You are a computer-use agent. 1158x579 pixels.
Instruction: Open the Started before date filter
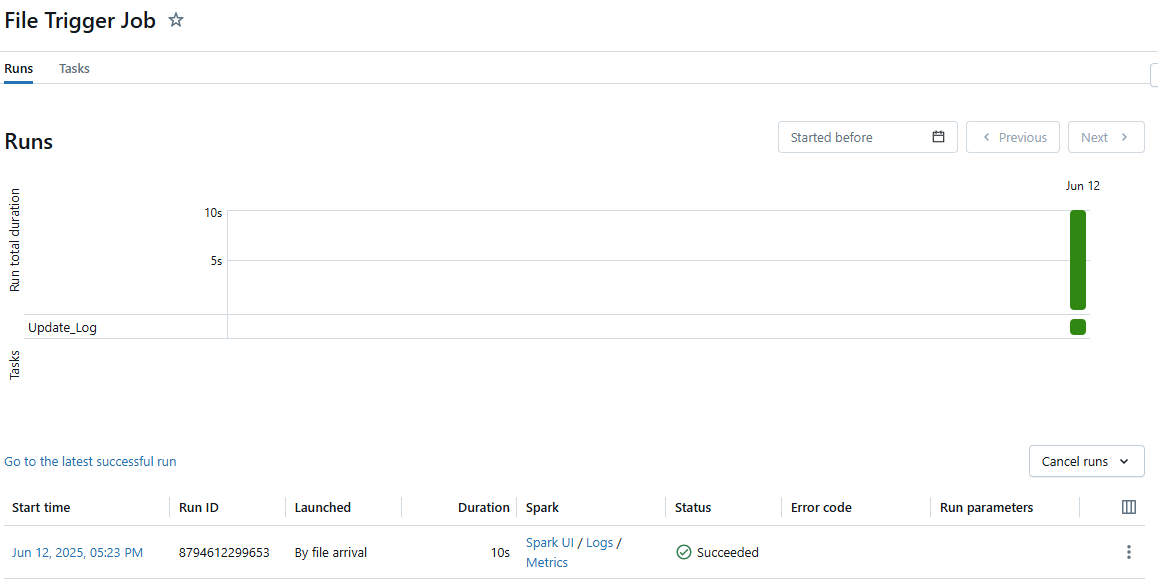click(860, 137)
